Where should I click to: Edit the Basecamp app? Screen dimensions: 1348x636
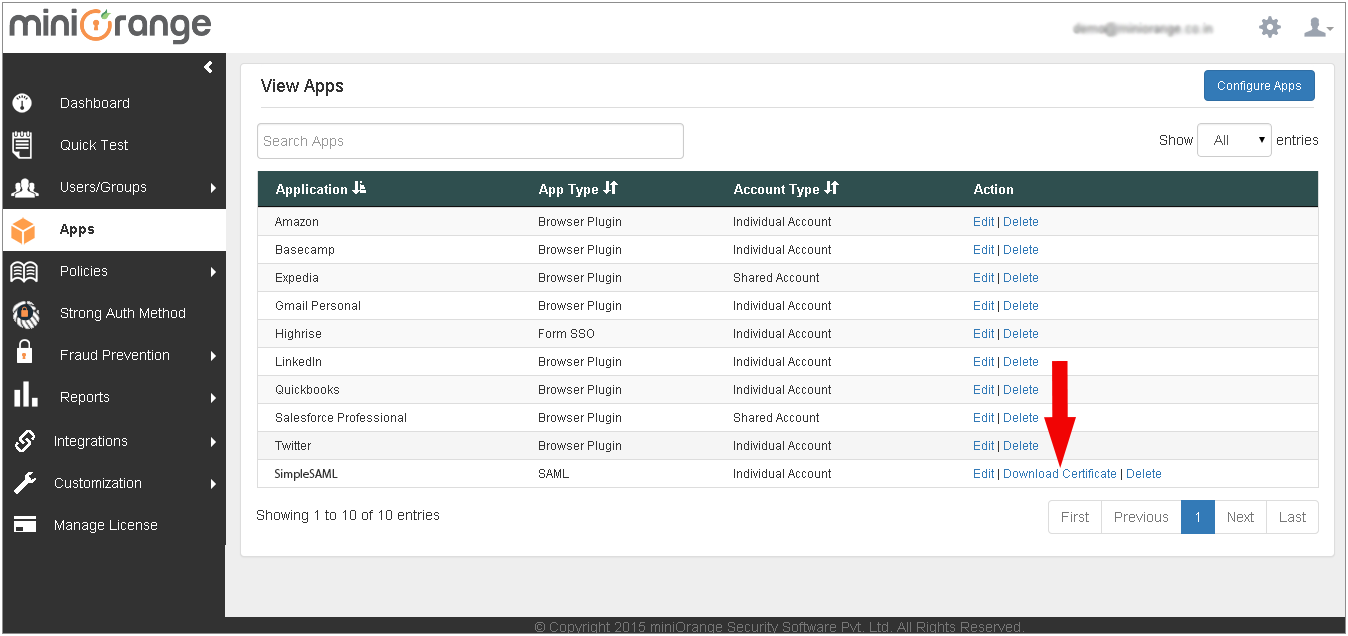click(983, 250)
